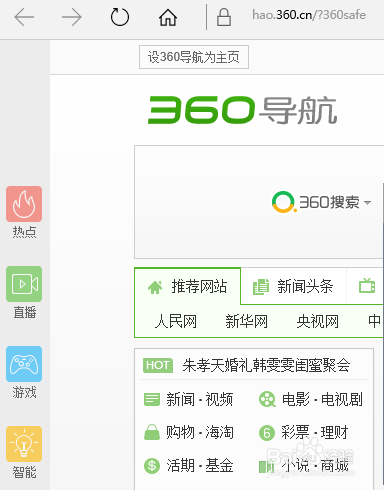
Task: Click the film reel icon beside 电影
Action: [x=267, y=399]
